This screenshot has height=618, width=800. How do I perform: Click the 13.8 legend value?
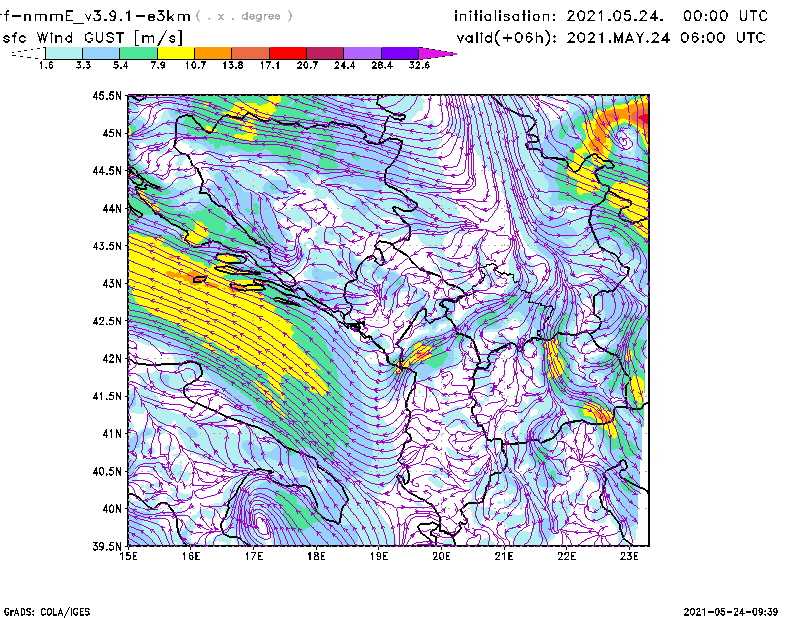(232, 65)
